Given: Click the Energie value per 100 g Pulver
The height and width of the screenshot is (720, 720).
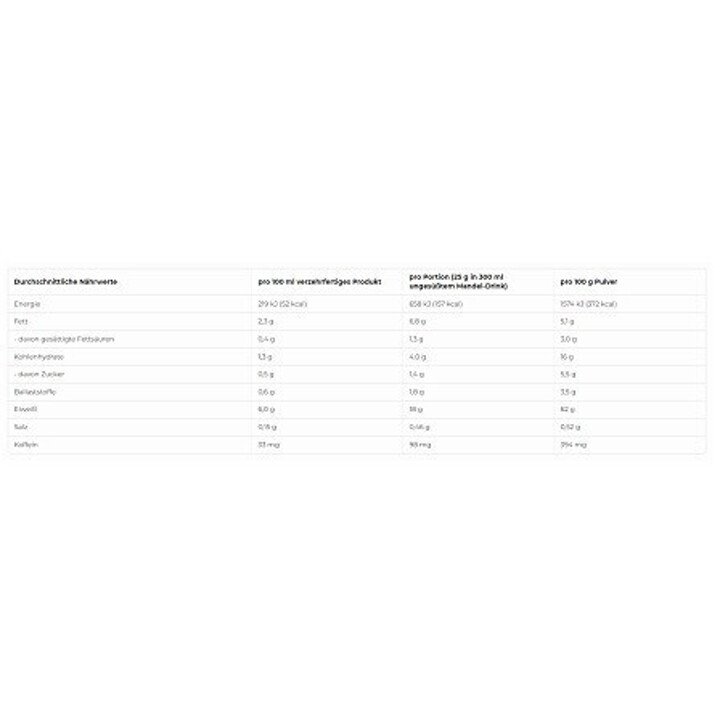Looking at the screenshot, I should [x=588, y=303].
